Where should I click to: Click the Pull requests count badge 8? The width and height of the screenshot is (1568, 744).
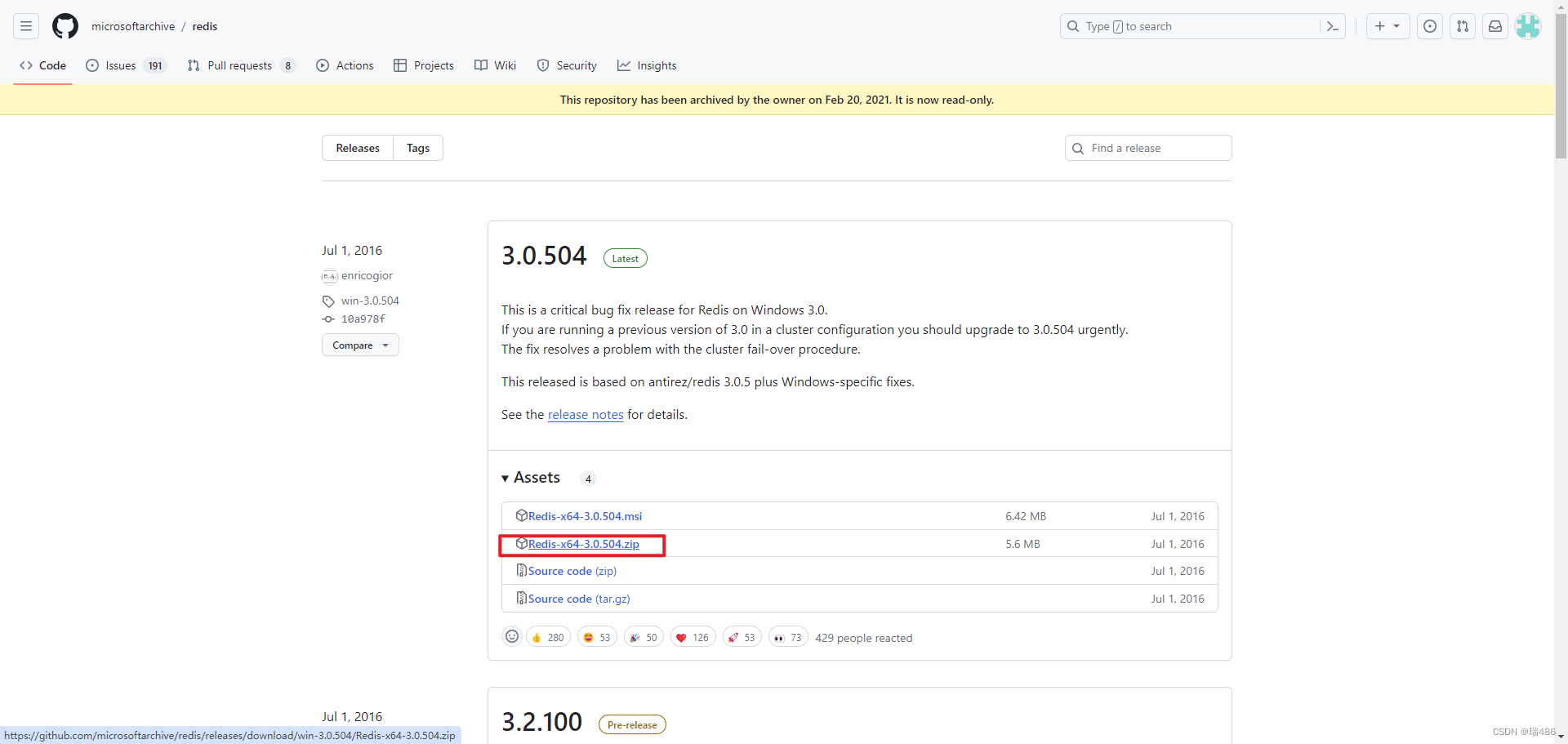click(287, 65)
